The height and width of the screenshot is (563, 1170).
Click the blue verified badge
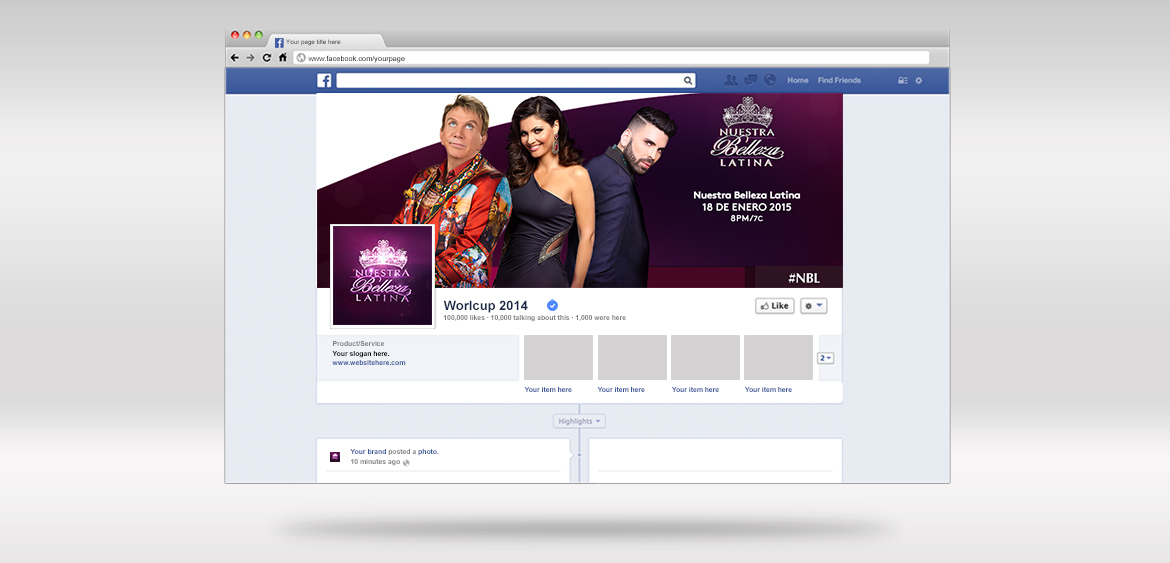[x=552, y=305]
